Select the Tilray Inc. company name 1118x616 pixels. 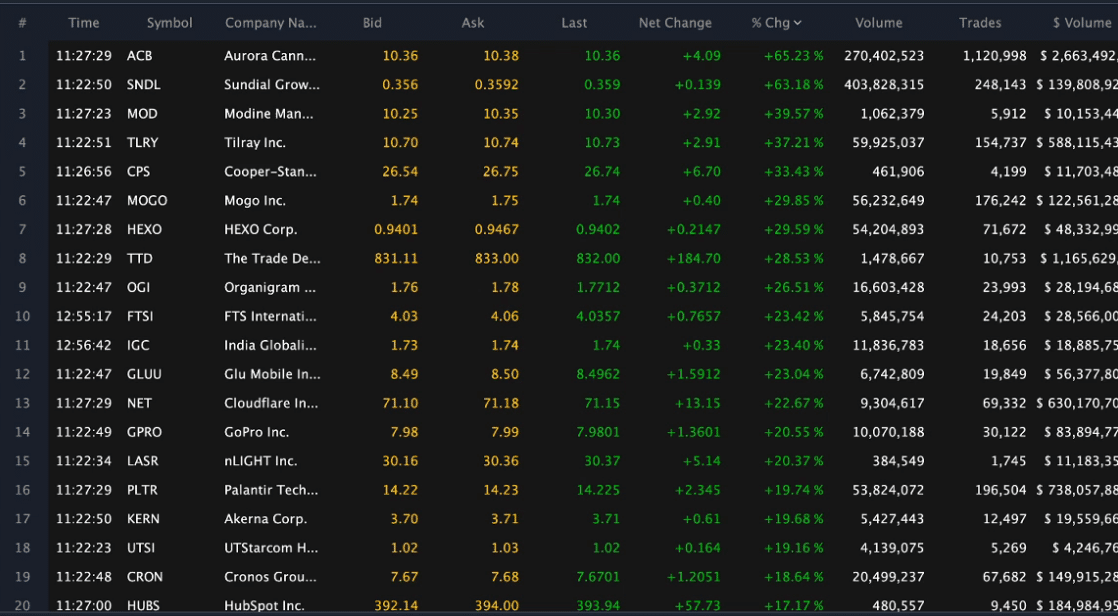coord(255,143)
